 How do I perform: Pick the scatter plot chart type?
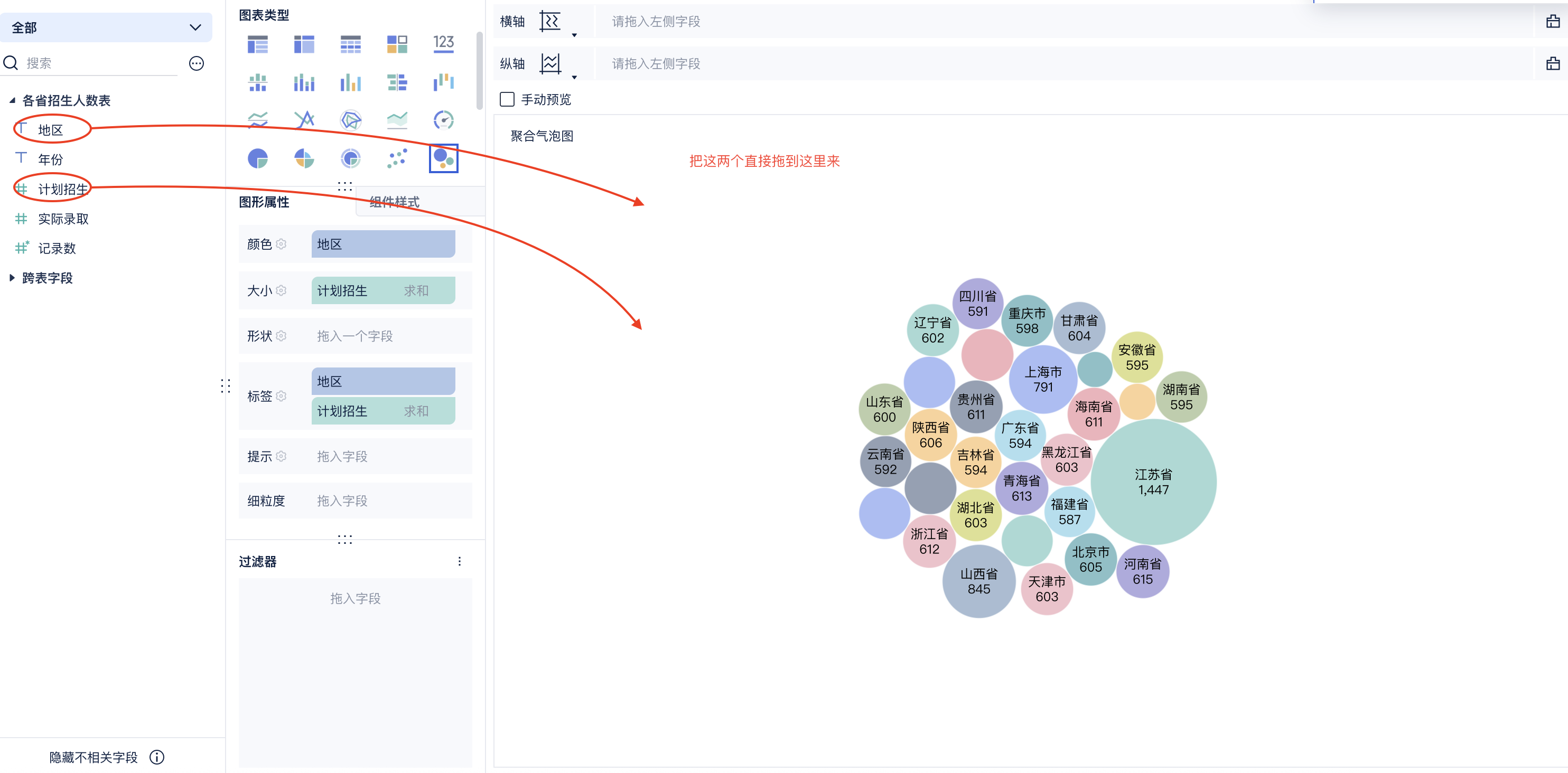pyautogui.click(x=397, y=159)
